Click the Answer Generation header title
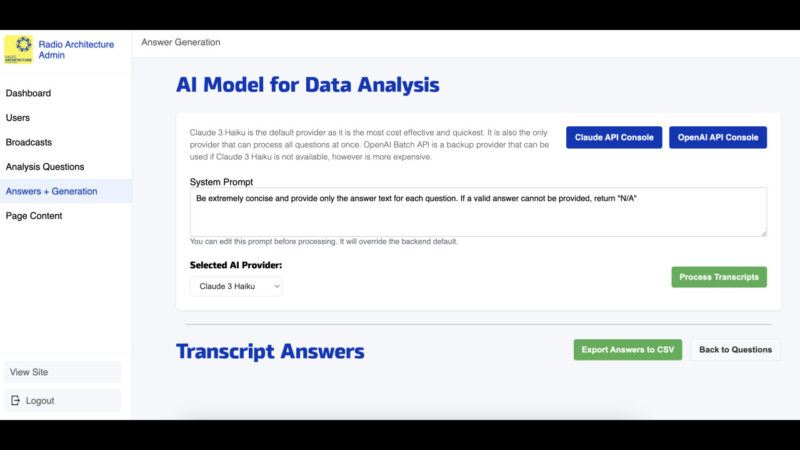The image size is (800, 450). tap(181, 42)
